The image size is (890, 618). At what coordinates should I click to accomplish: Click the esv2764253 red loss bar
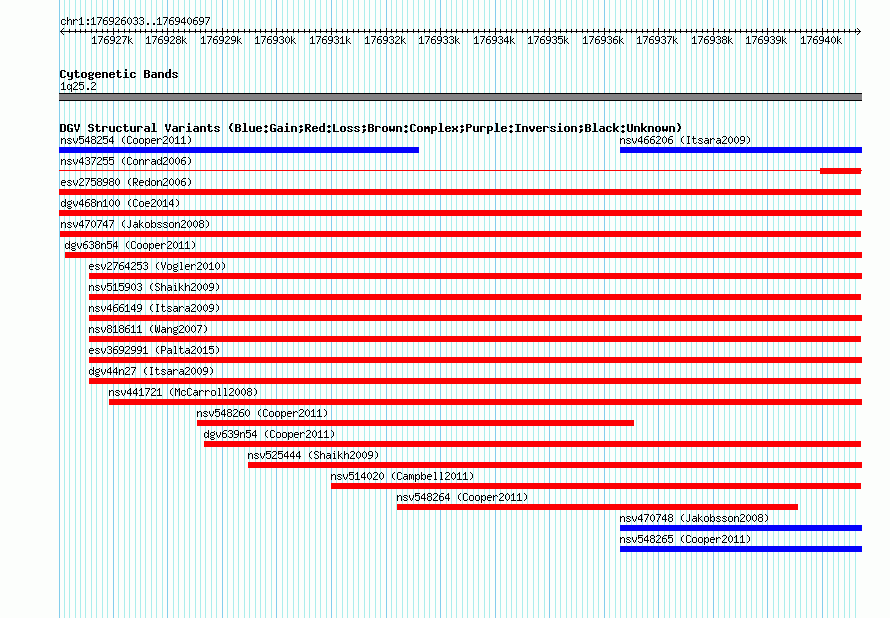[x=475, y=276]
